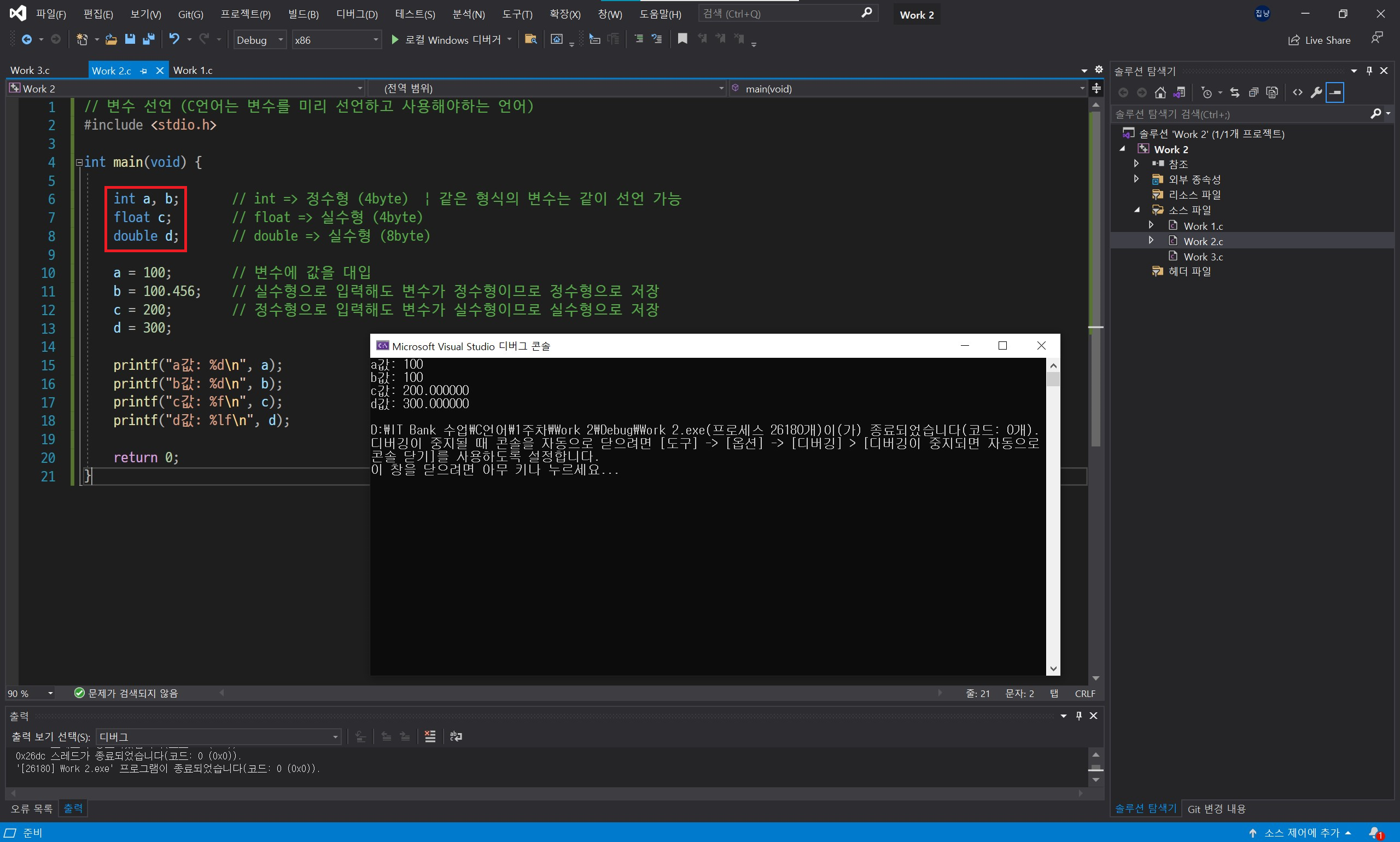Click the Find in Files icon
Image resolution: width=1400 pixels, height=842 pixels.
[530, 39]
